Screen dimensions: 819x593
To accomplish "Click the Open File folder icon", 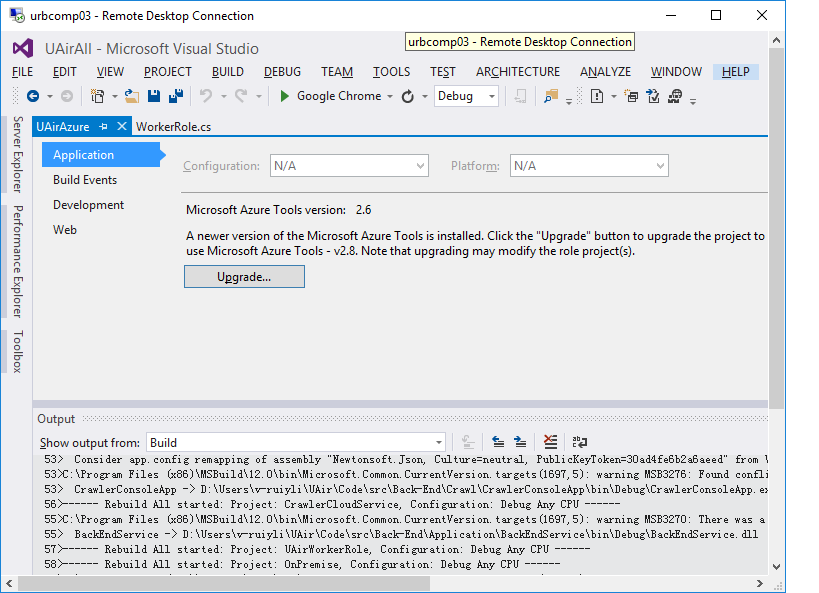I will click(x=133, y=96).
